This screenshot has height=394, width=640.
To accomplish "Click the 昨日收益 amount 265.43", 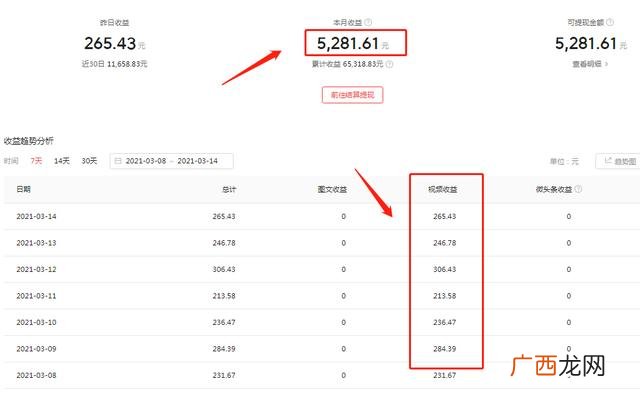I will click(110, 43).
